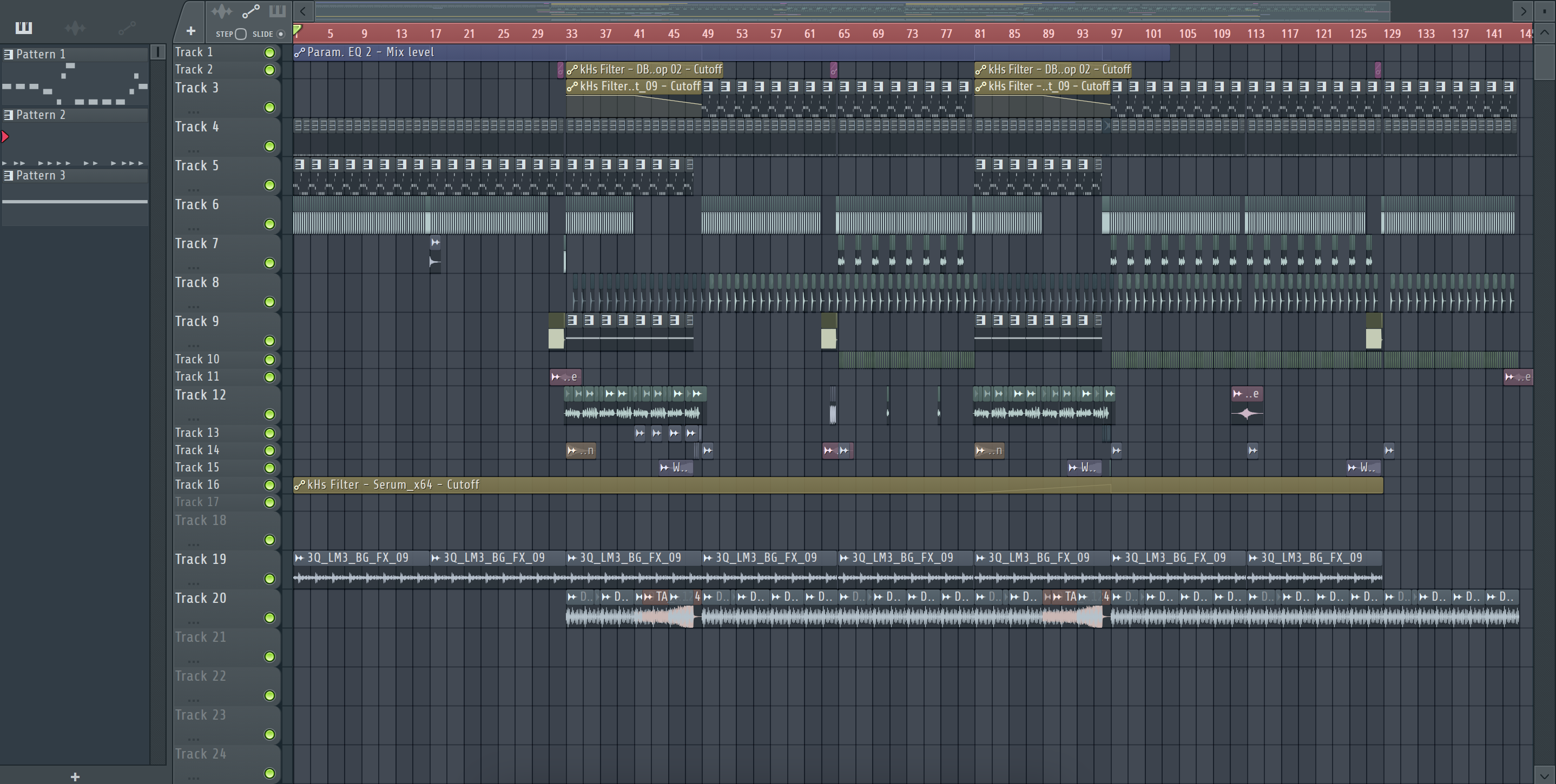The width and height of the screenshot is (1556, 784).
Task: Select the Track 3 header
Action: (x=227, y=98)
